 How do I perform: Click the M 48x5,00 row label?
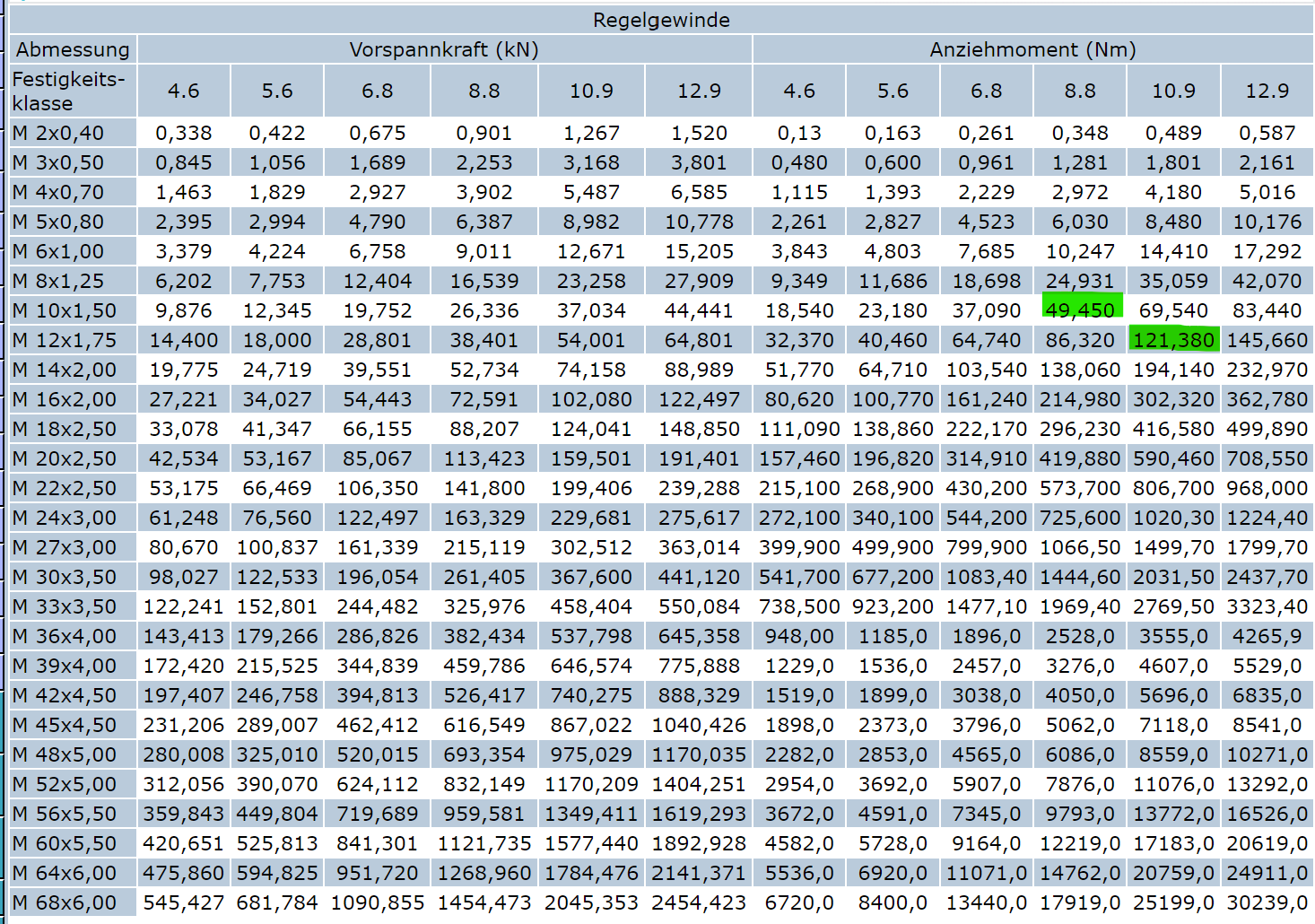click(x=73, y=754)
